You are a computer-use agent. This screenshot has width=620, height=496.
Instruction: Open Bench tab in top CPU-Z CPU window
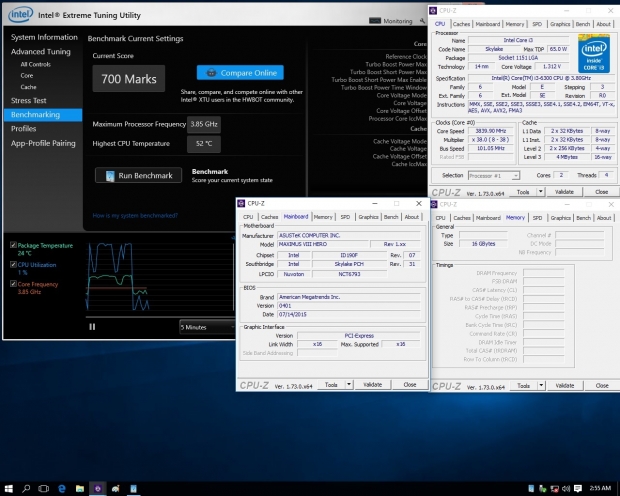click(582, 24)
